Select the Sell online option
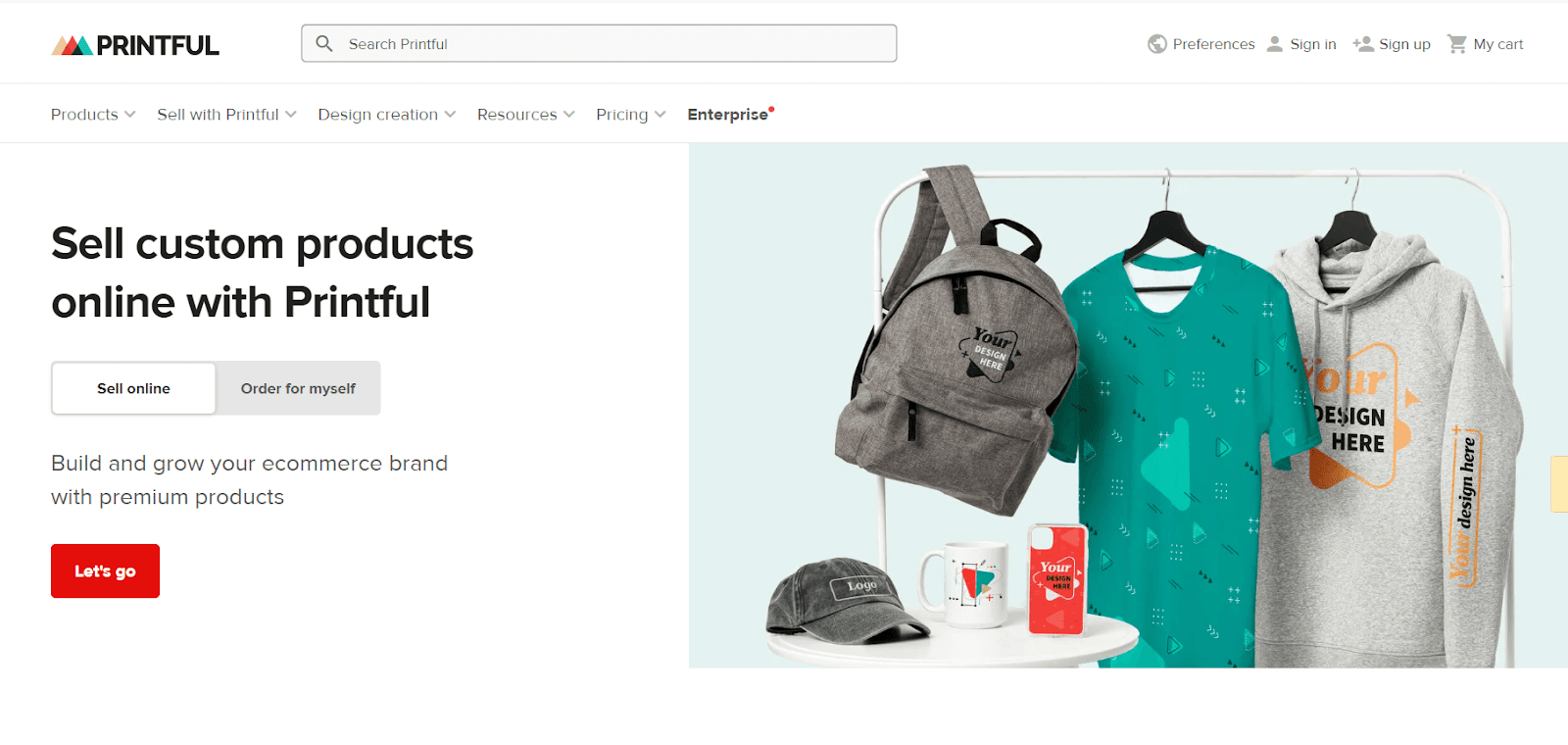Screen dimensions: 1568x745 pos(133,388)
